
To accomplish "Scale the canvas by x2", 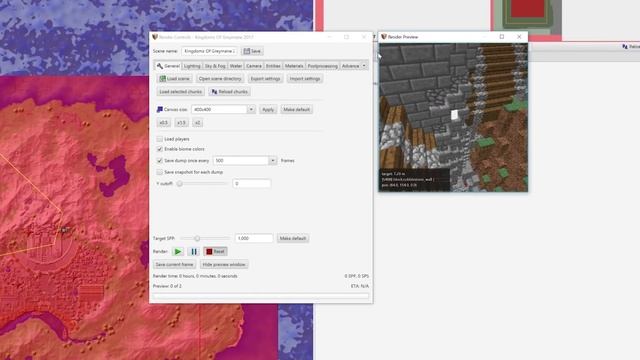I will (x=198, y=122).
